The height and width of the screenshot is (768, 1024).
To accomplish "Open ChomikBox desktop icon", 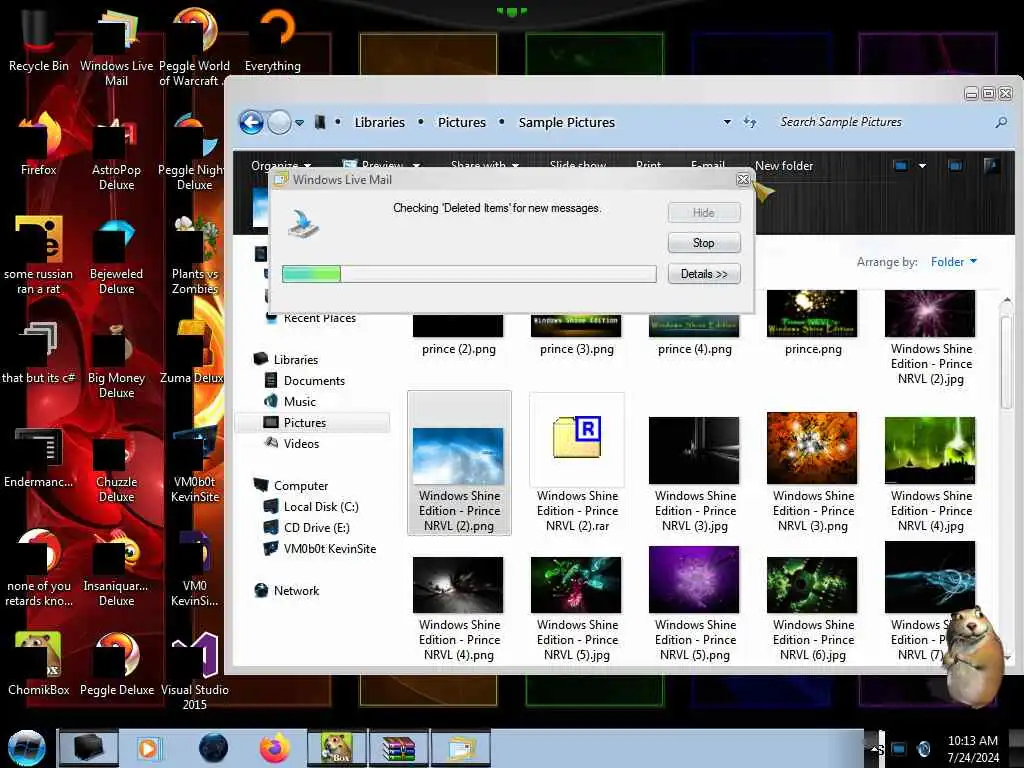I will (x=38, y=665).
